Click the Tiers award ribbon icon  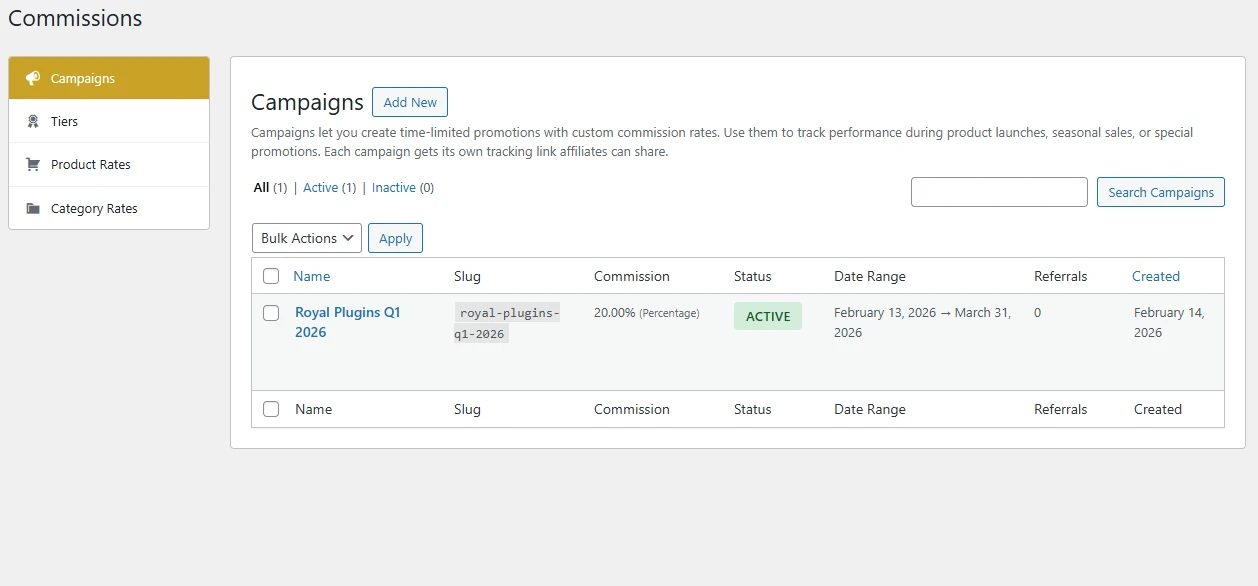click(33, 121)
